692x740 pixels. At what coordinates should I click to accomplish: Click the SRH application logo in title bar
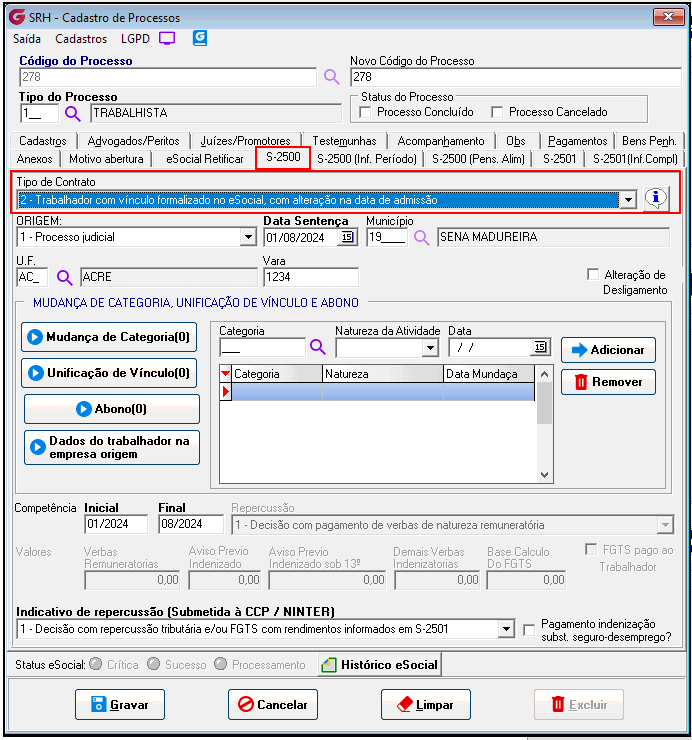tap(17, 17)
